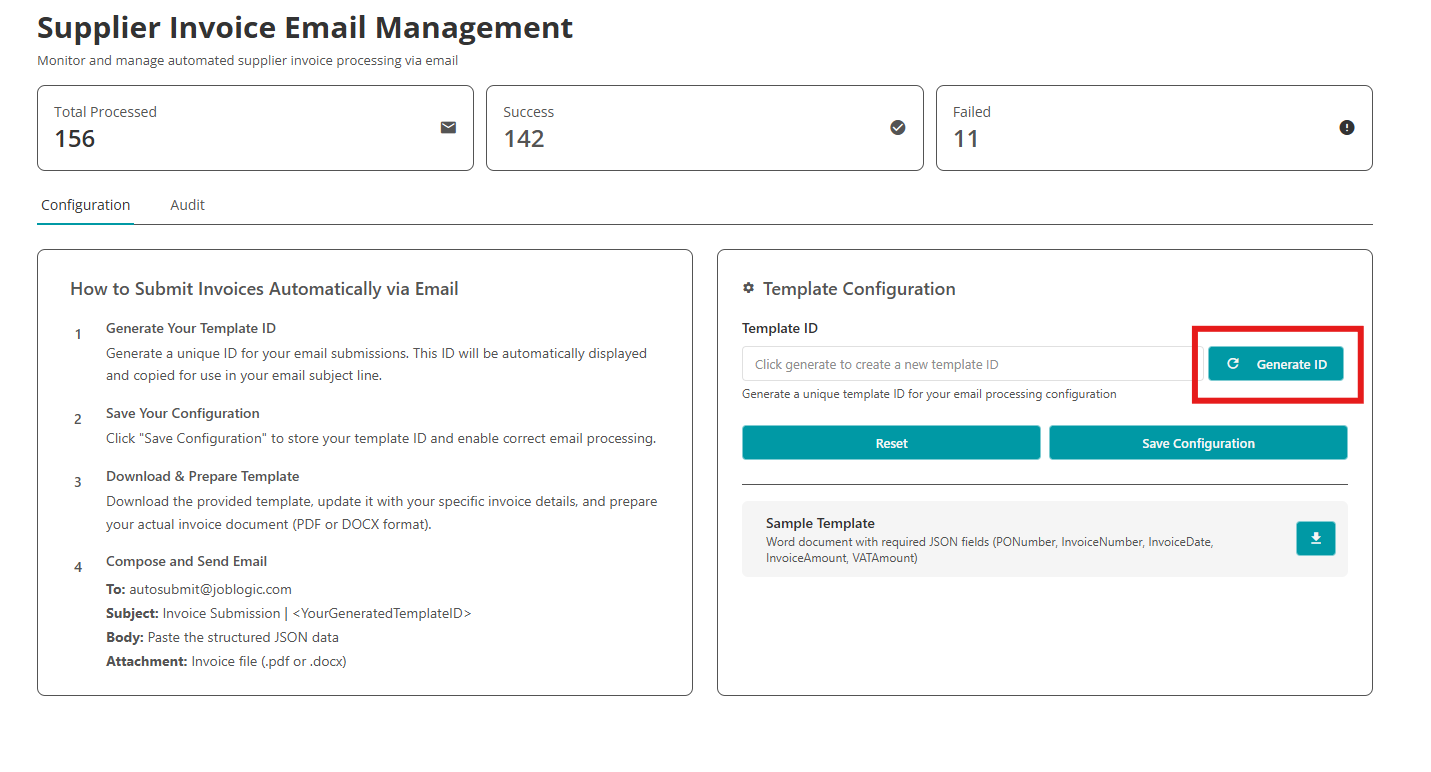Viewport: 1431px width, 772px height.
Task: Click 'How to Submit Invoices Automatically via Email'
Action: pos(264,289)
